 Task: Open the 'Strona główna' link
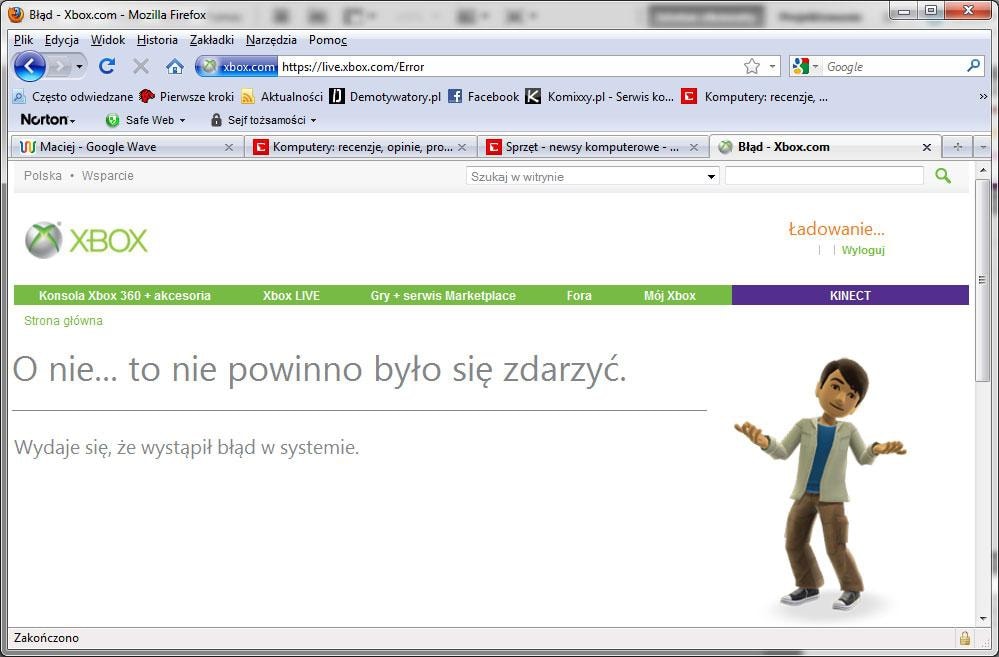pyautogui.click(x=63, y=320)
